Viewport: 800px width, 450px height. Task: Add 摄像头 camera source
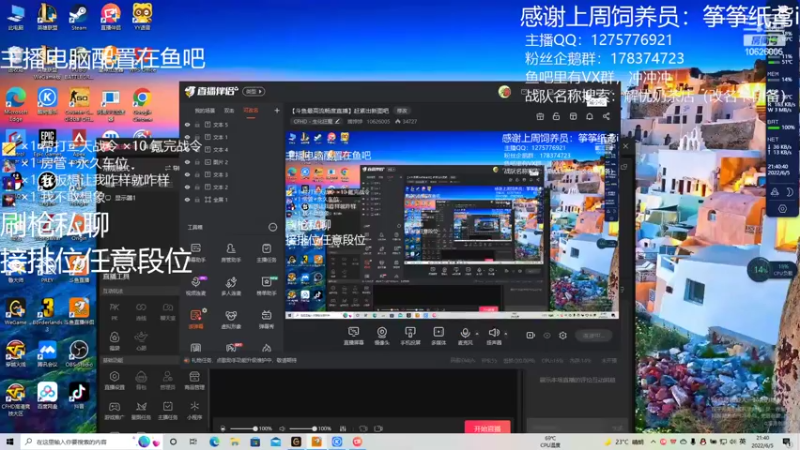(x=381, y=336)
